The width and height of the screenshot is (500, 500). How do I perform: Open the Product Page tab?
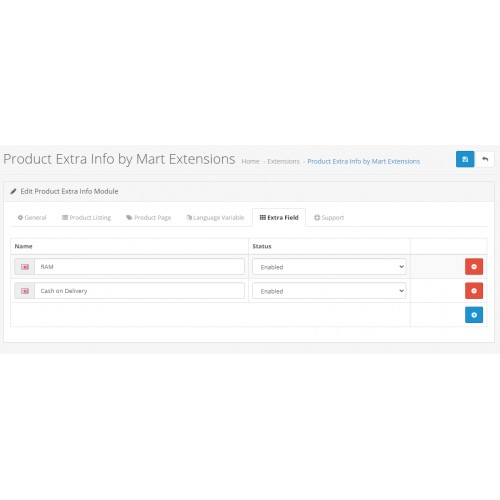[149, 218]
